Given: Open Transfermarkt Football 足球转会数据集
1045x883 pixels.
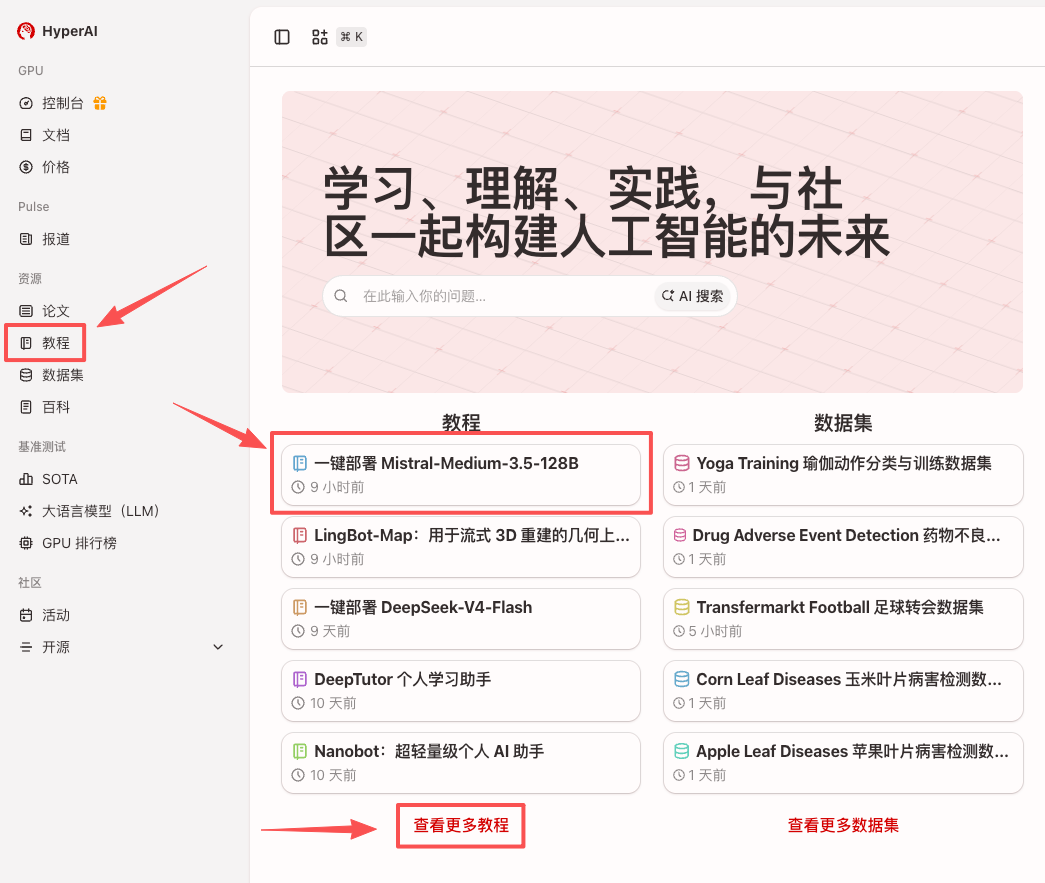Looking at the screenshot, I should [x=843, y=618].
